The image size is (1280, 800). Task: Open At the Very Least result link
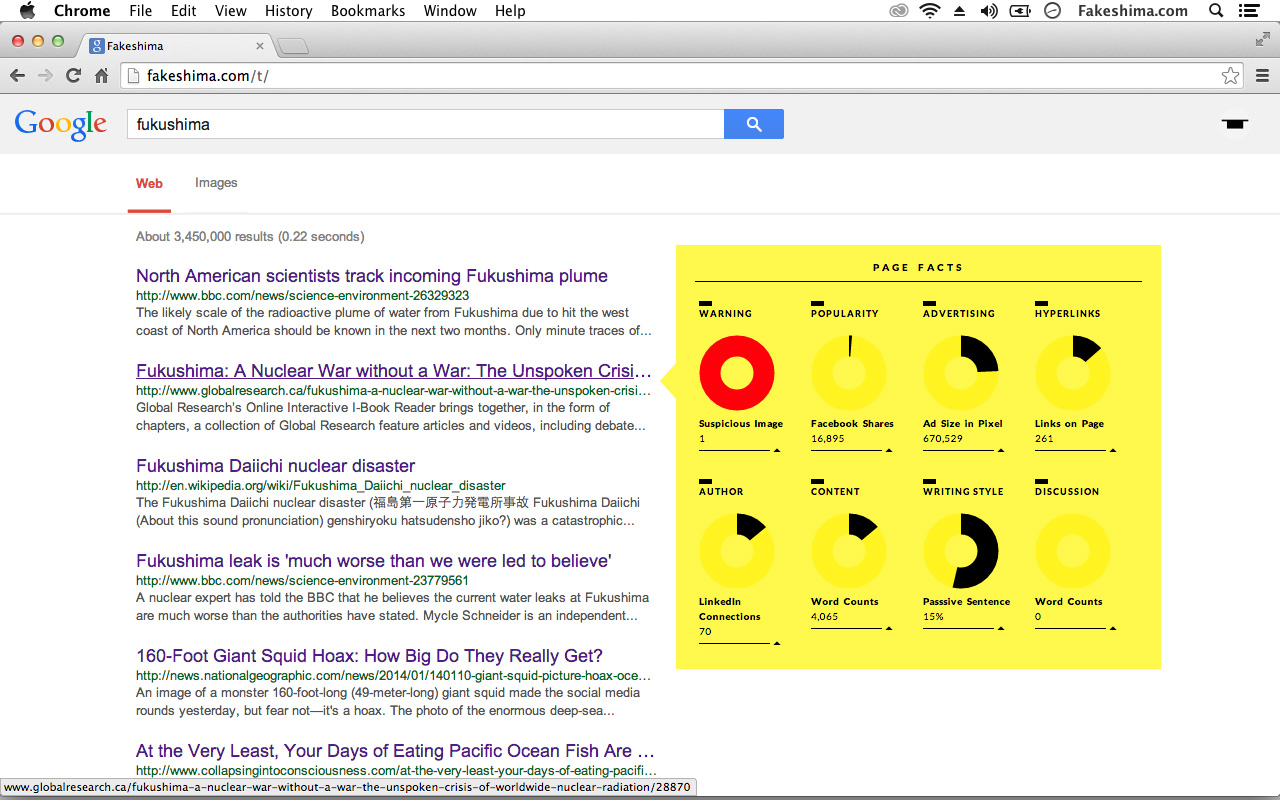(395, 751)
